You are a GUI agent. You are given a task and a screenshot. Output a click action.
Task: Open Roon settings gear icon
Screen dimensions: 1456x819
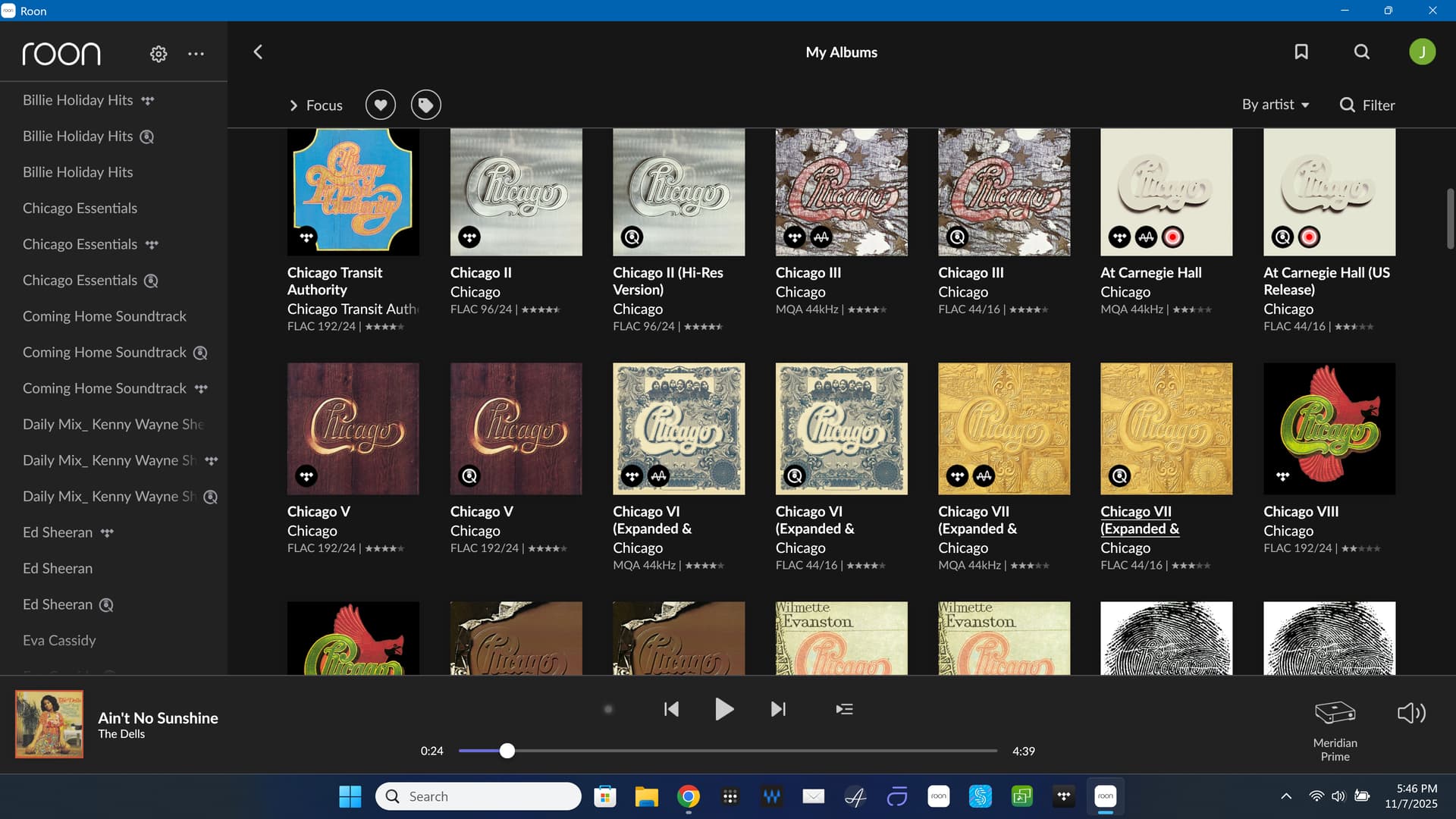click(x=158, y=54)
